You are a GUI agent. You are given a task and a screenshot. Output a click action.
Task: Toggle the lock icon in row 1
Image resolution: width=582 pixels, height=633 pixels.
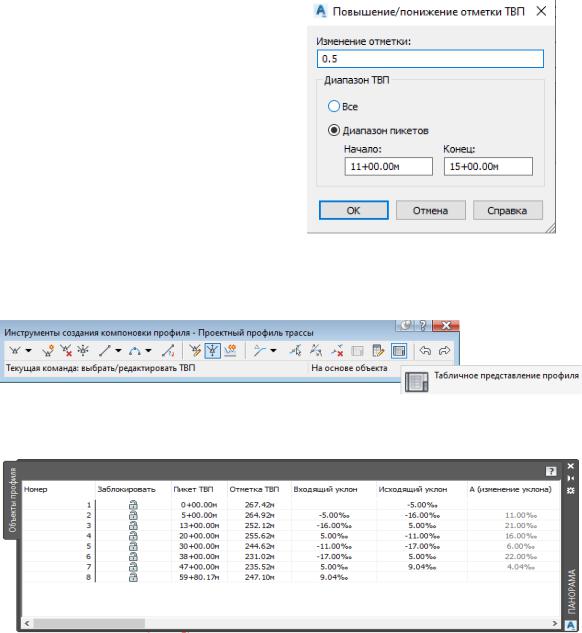click(133, 505)
